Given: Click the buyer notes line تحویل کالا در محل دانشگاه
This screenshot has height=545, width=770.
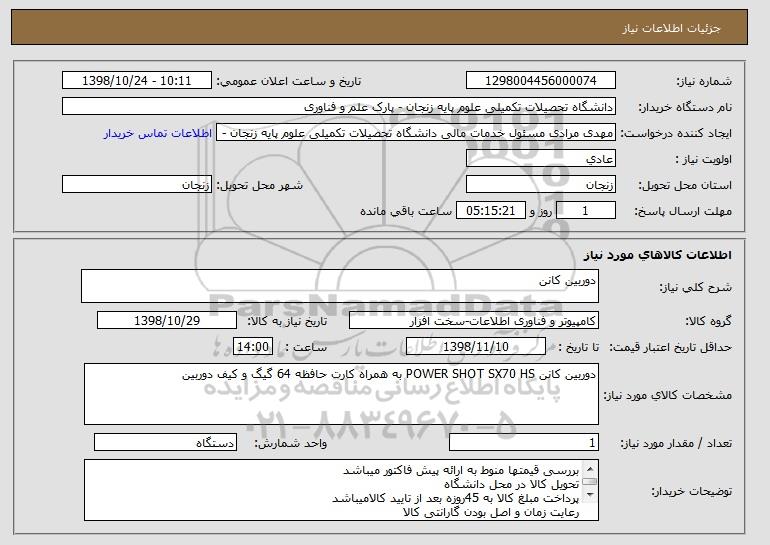Looking at the screenshot, I should click(512, 485).
